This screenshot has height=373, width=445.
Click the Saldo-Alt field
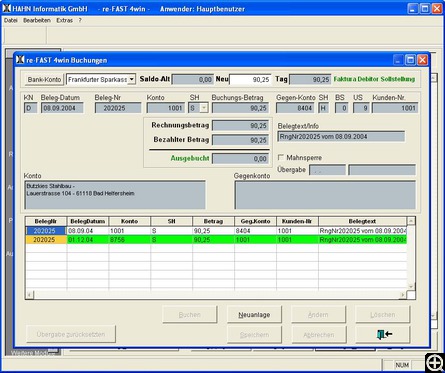(x=193, y=79)
